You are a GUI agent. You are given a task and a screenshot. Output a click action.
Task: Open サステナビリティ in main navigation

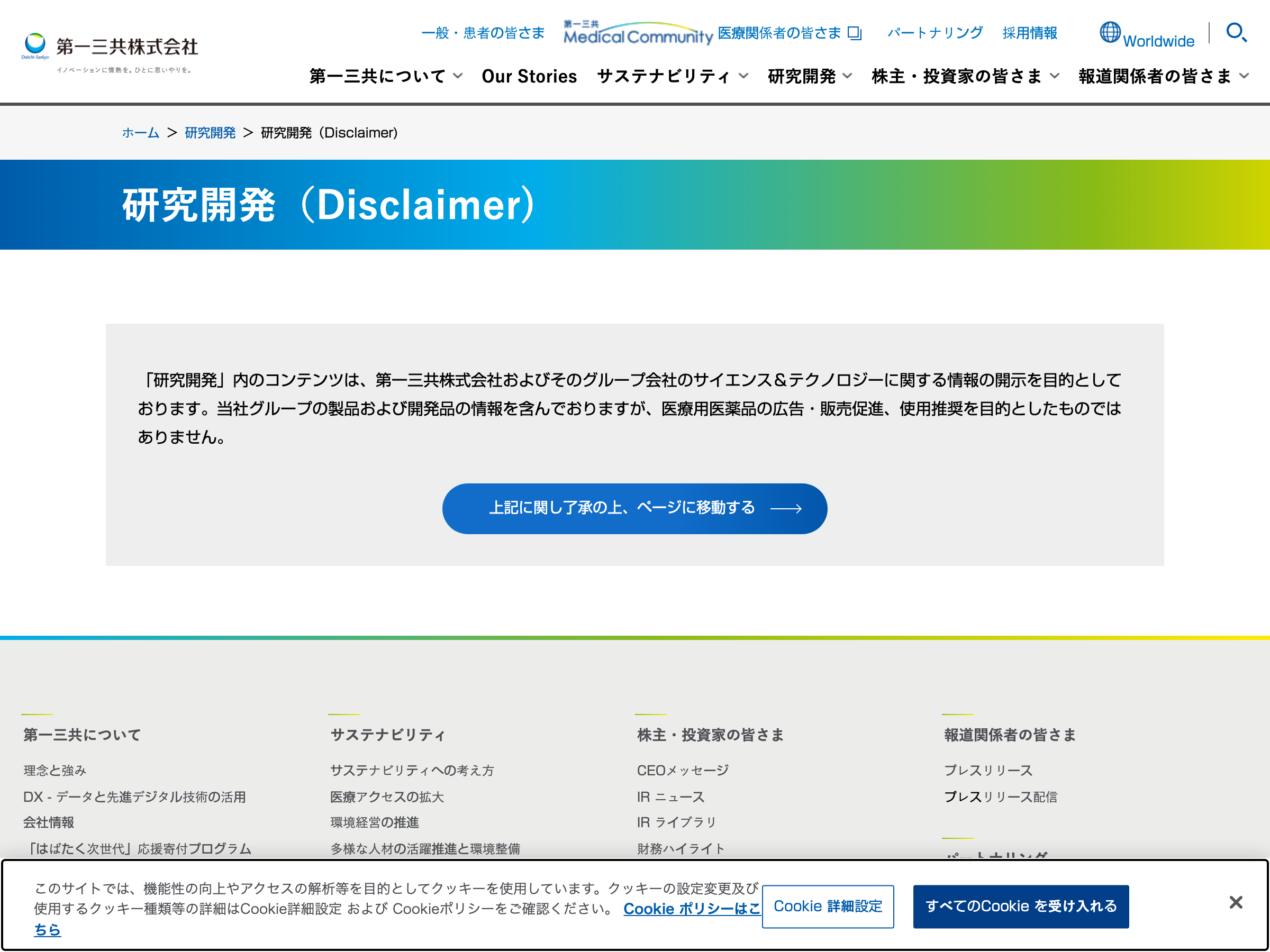pyautogui.click(x=664, y=76)
